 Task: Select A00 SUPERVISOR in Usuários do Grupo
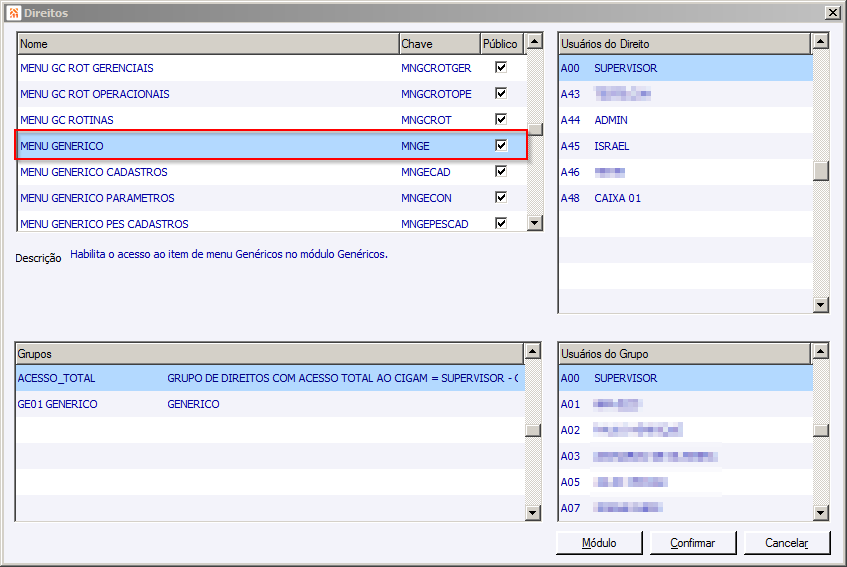point(686,378)
